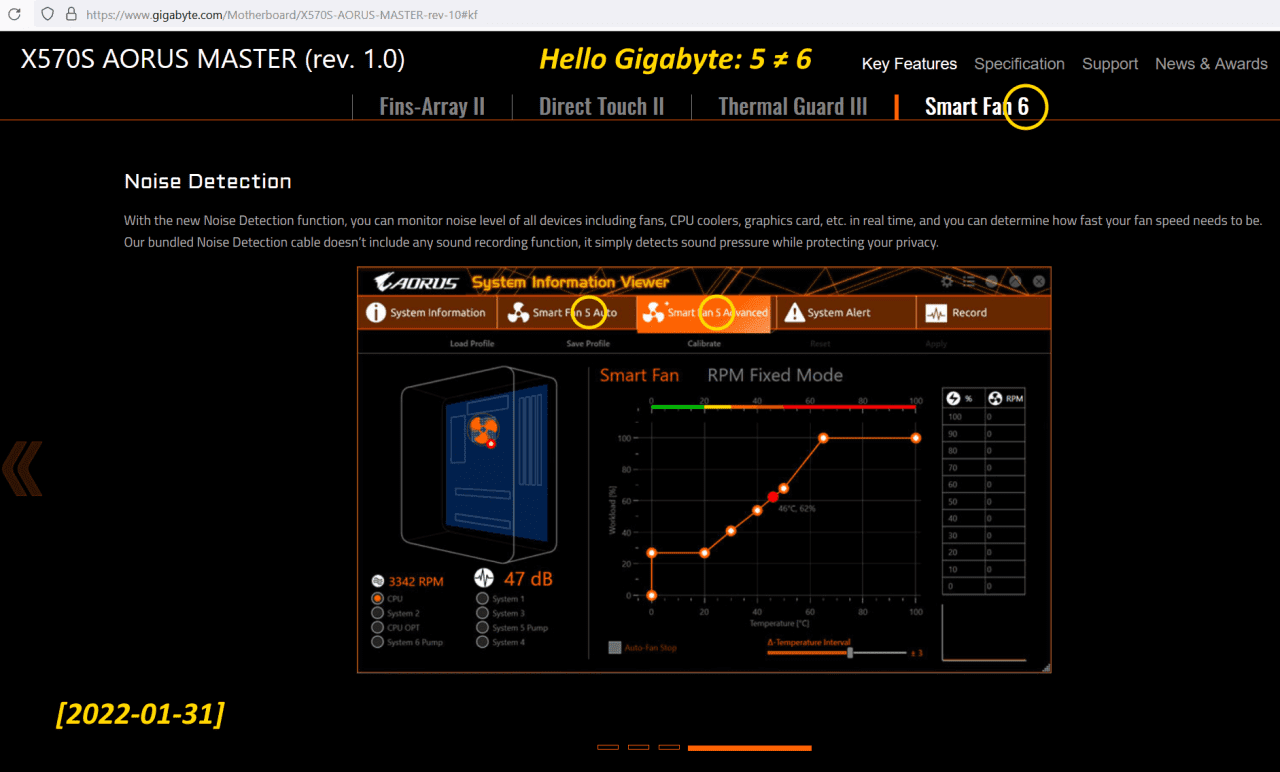Viewport: 1280px width, 772px height.
Task: Open the Specification page link
Action: coord(1019,63)
